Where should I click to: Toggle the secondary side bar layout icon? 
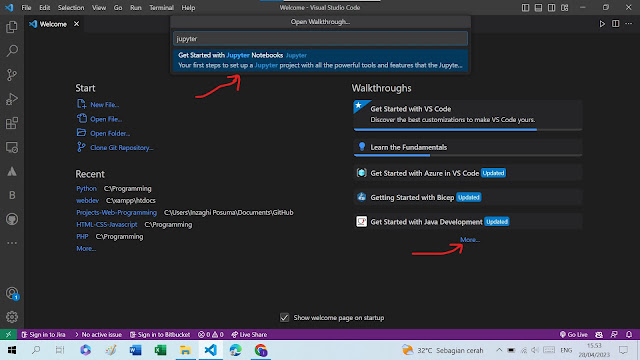coord(551,8)
